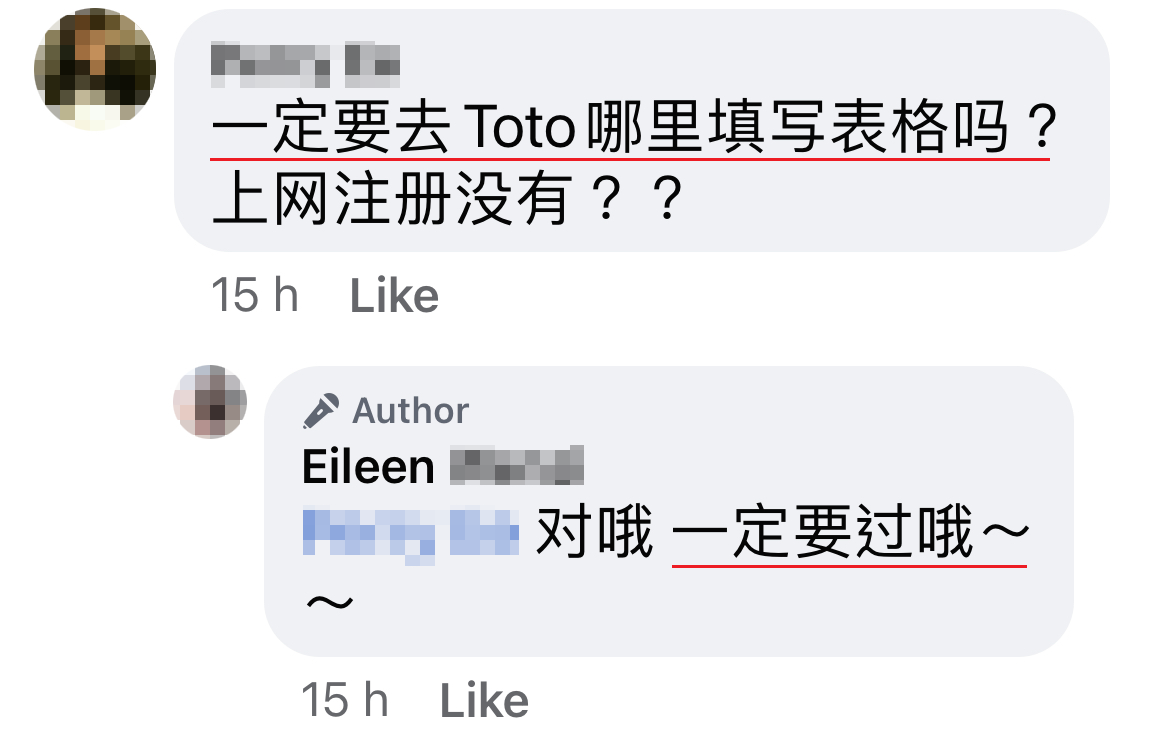Open the blue tagged name in Eileen's reply
This screenshot has height=730, width=1170.
(x=410, y=534)
